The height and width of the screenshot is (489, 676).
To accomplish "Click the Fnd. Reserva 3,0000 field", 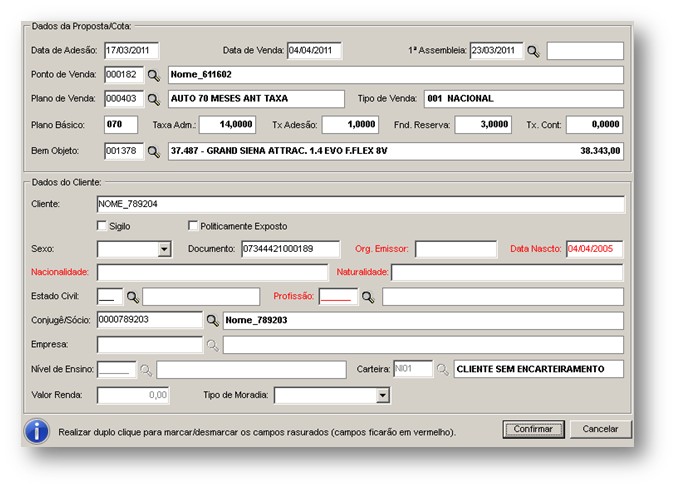I will pos(483,125).
